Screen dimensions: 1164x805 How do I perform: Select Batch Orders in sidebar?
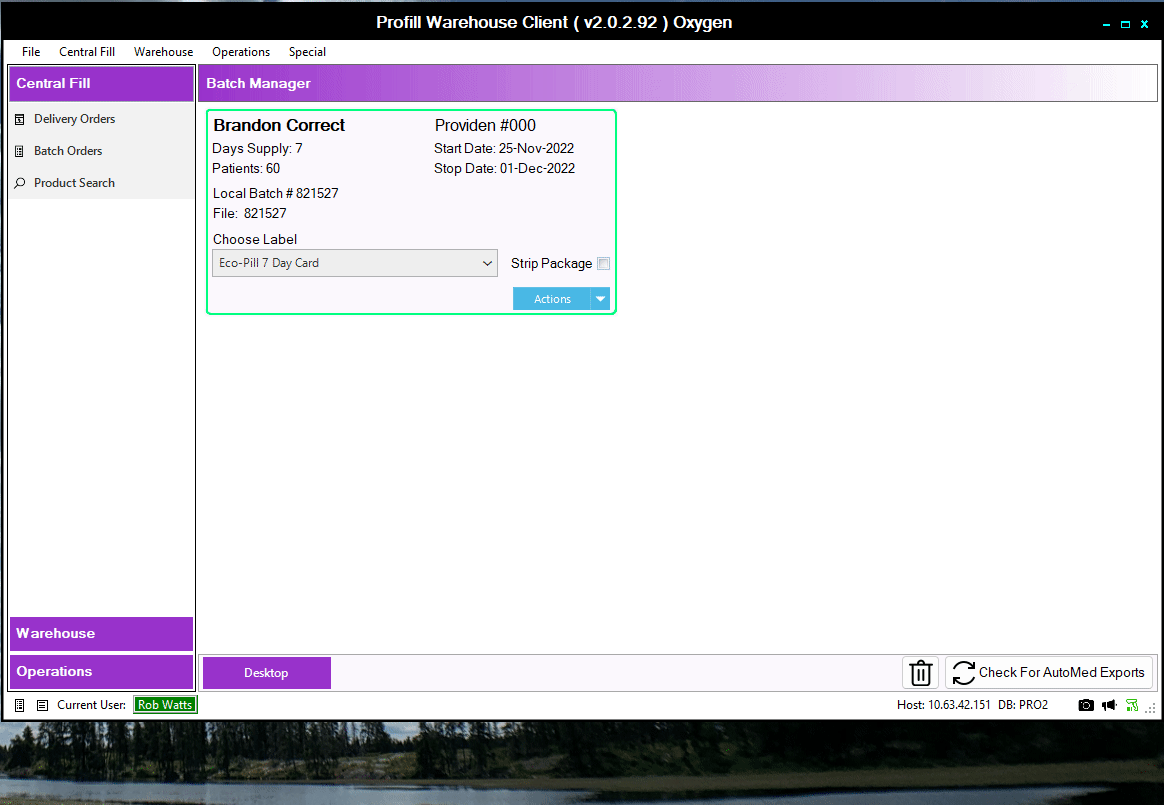click(68, 151)
